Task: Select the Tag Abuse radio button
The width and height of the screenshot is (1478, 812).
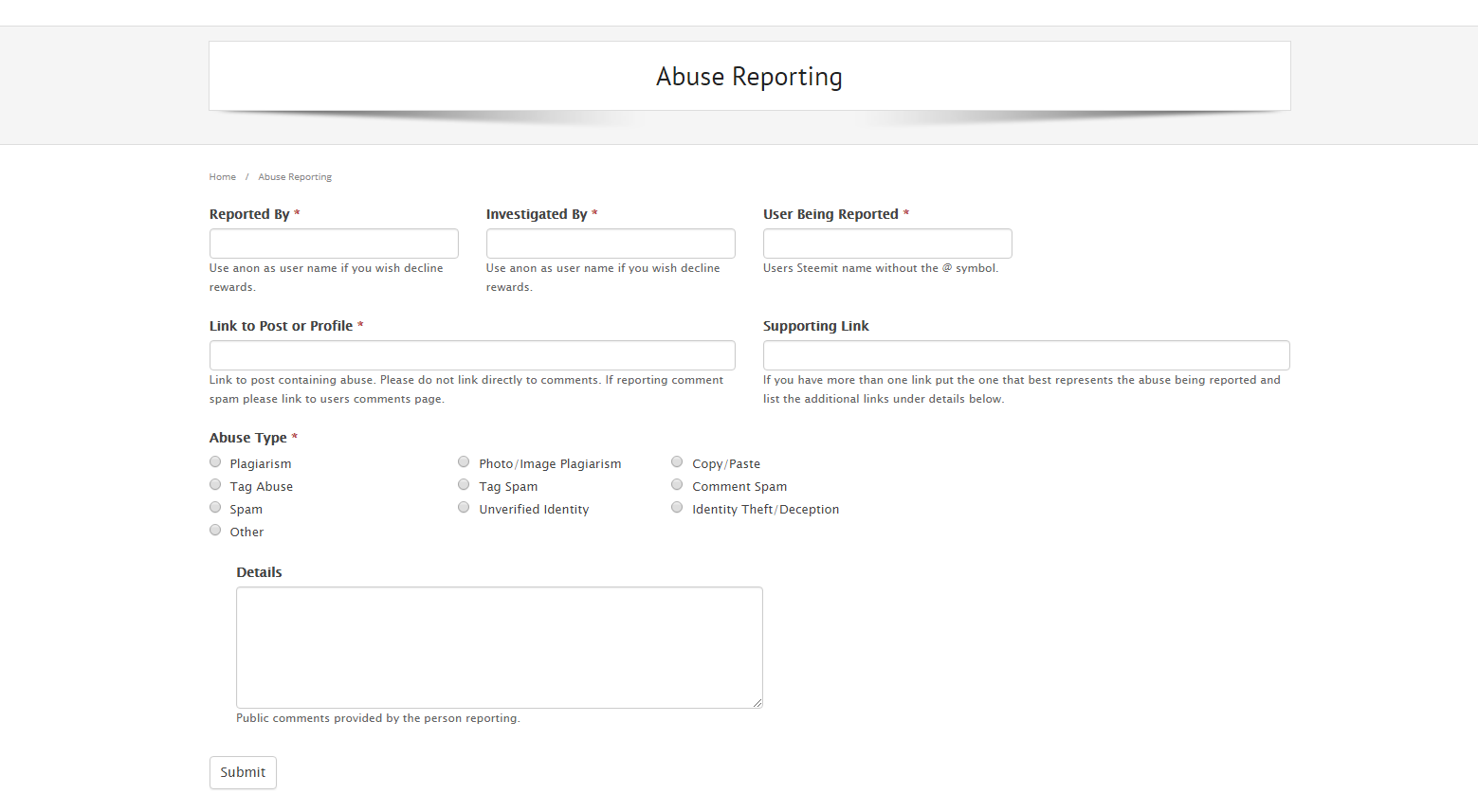Action: point(215,484)
